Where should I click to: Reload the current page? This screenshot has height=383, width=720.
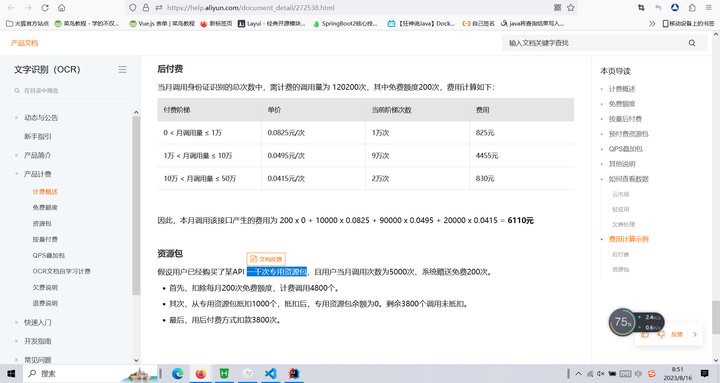coord(45,8)
